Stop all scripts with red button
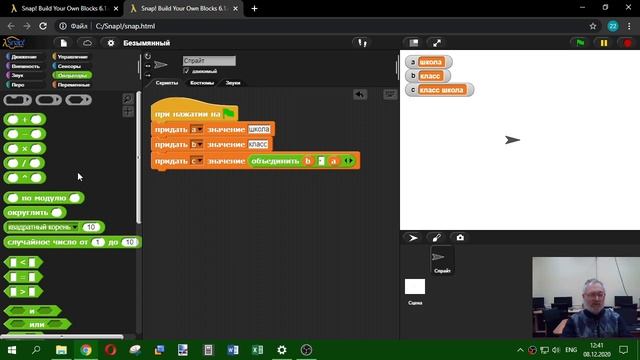 tap(627, 43)
